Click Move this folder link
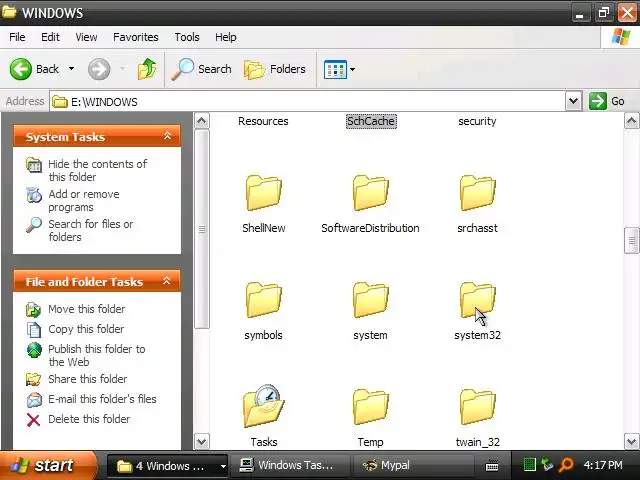This screenshot has width=640, height=480. pos(87,309)
